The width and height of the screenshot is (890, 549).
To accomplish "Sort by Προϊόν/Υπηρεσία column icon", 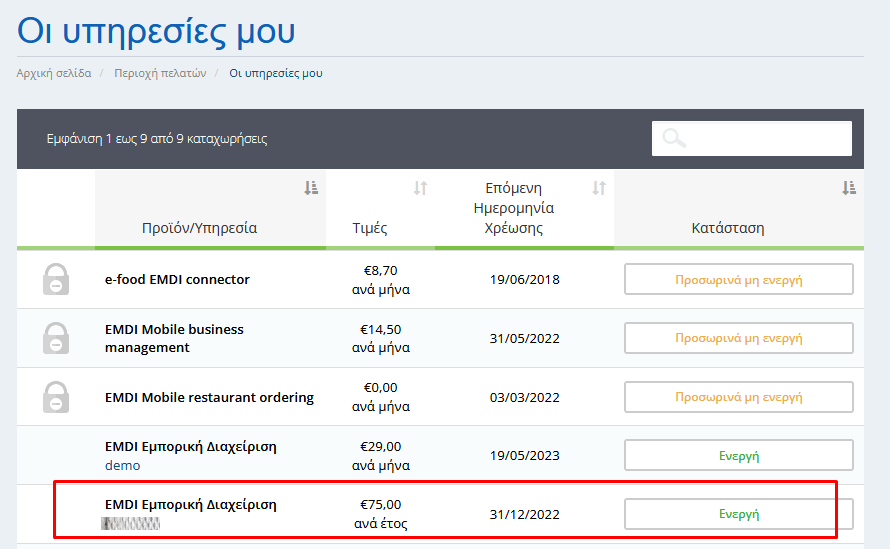I will 311,188.
